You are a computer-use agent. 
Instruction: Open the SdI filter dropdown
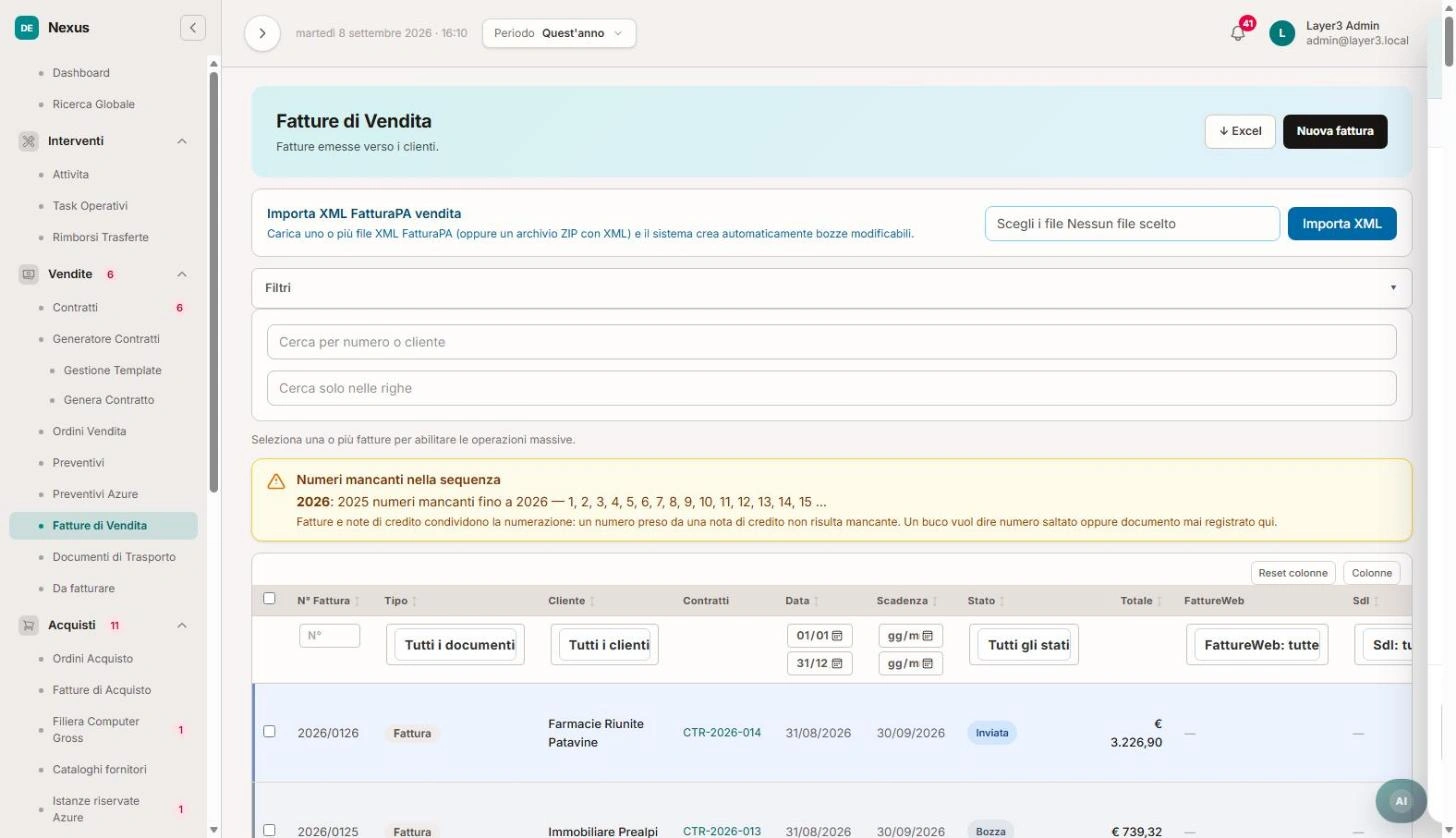tap(1386, 645)
